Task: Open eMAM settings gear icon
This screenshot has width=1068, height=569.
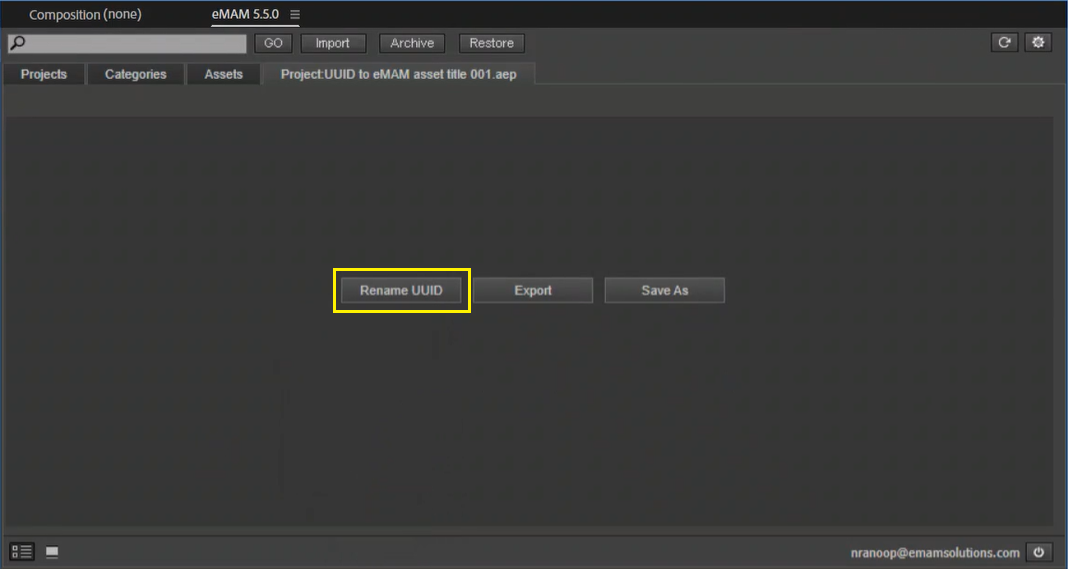Action: coord(1038,42)
